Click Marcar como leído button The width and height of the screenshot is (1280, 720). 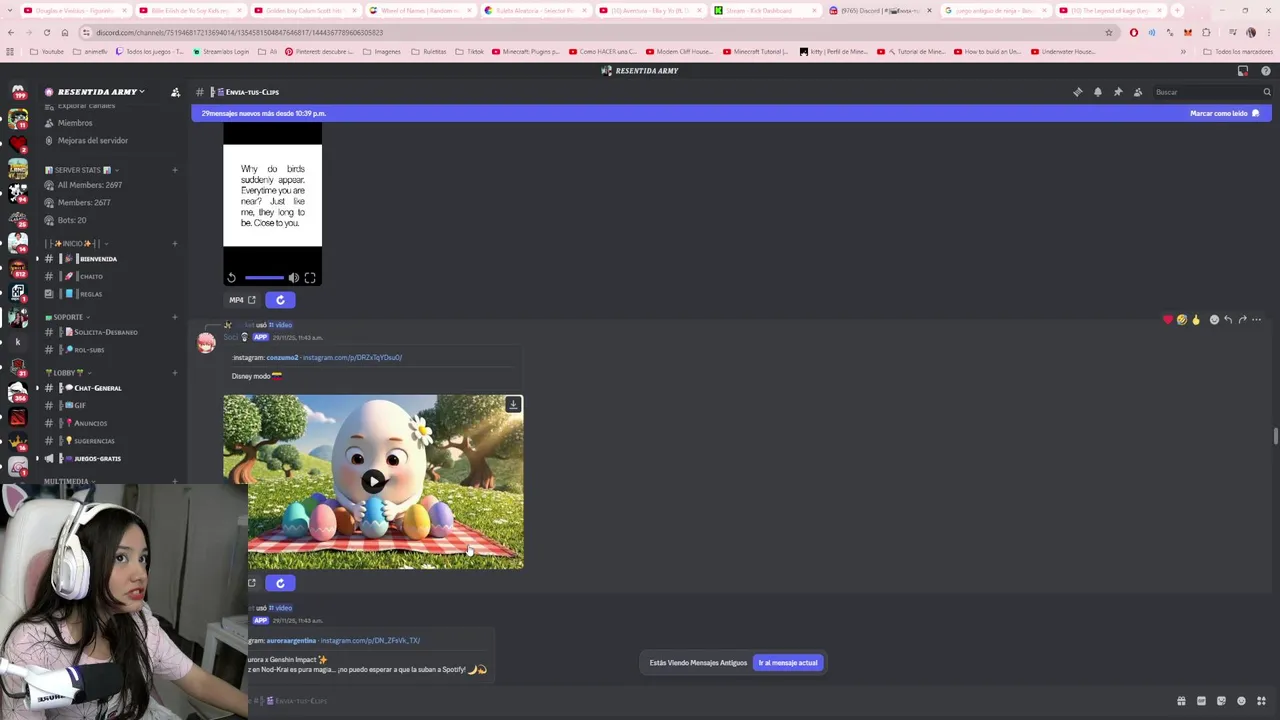(x=1224, y=113)
